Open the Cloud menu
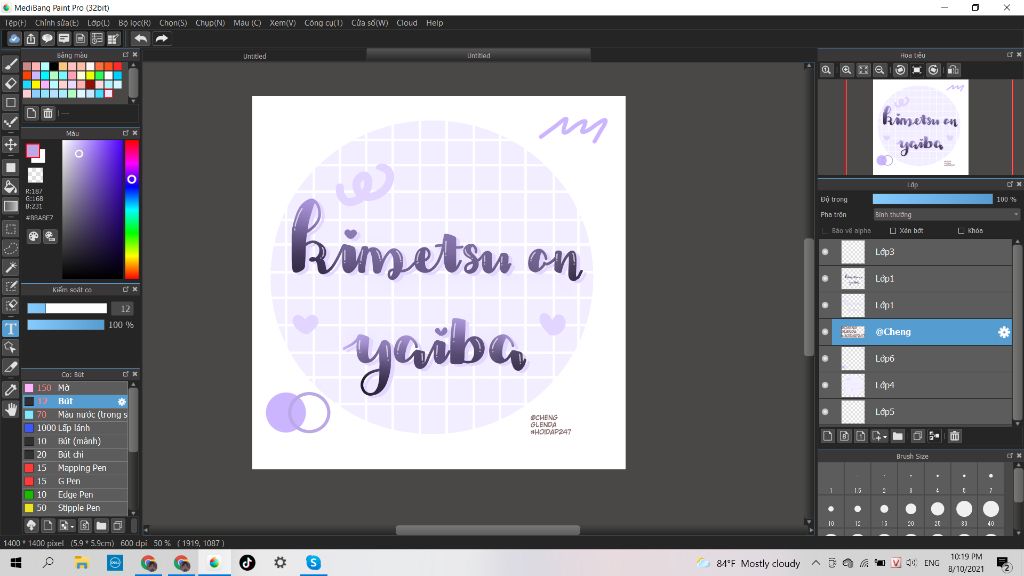1024x576 pixels. pyautogui.click(x=407, y=23)
